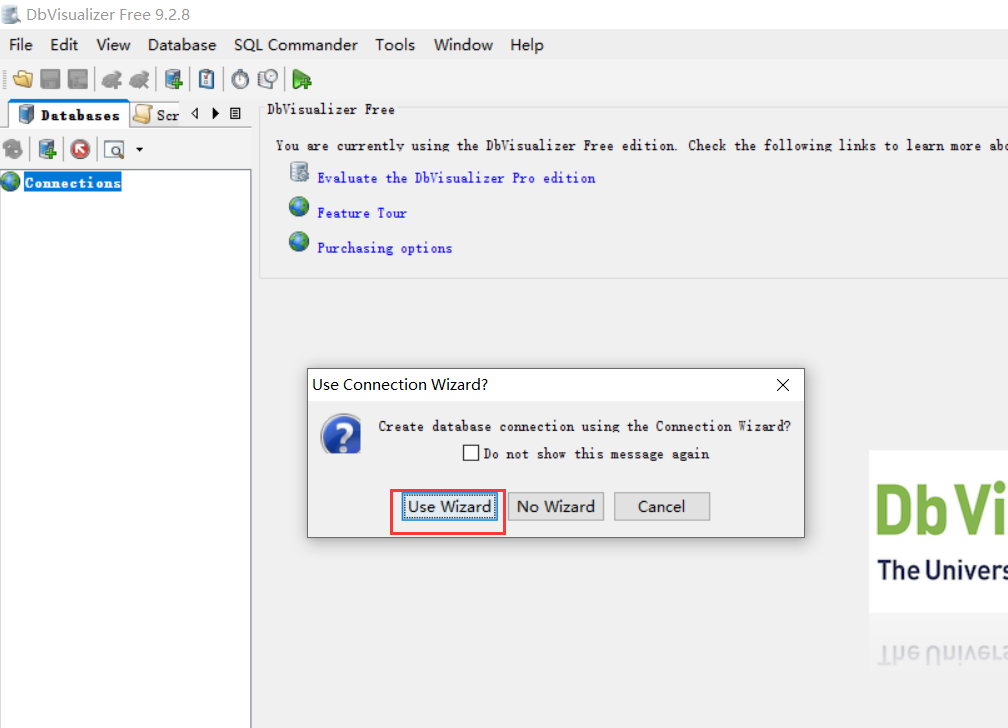Image resolution: width=1008 pixels, height=728 pixels.
Task: Start a new SQL Commander with the green play icon
Action: [x=300, y=79]
